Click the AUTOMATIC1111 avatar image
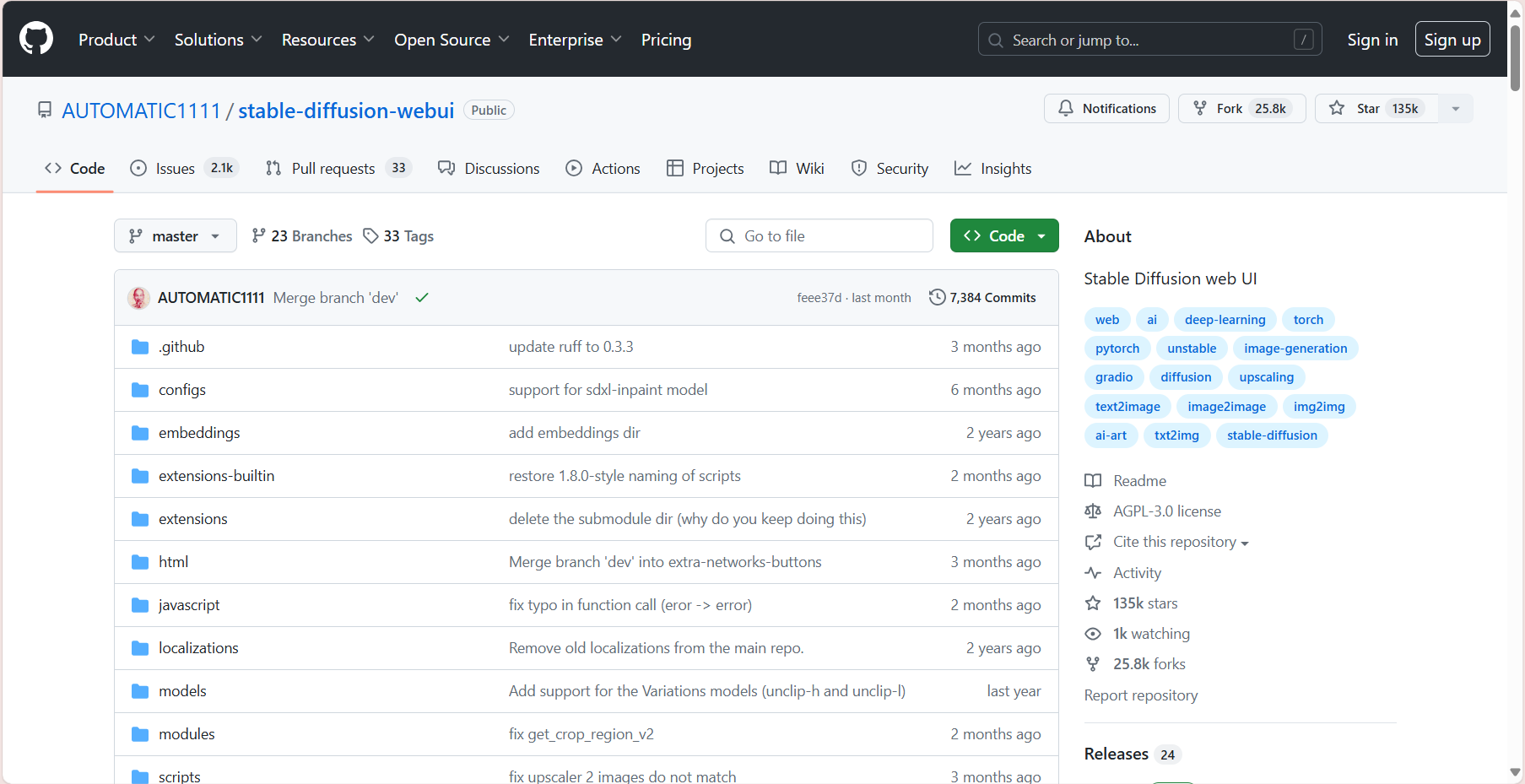Screen dimensions: 1525x784 click(x=139, y=298)
